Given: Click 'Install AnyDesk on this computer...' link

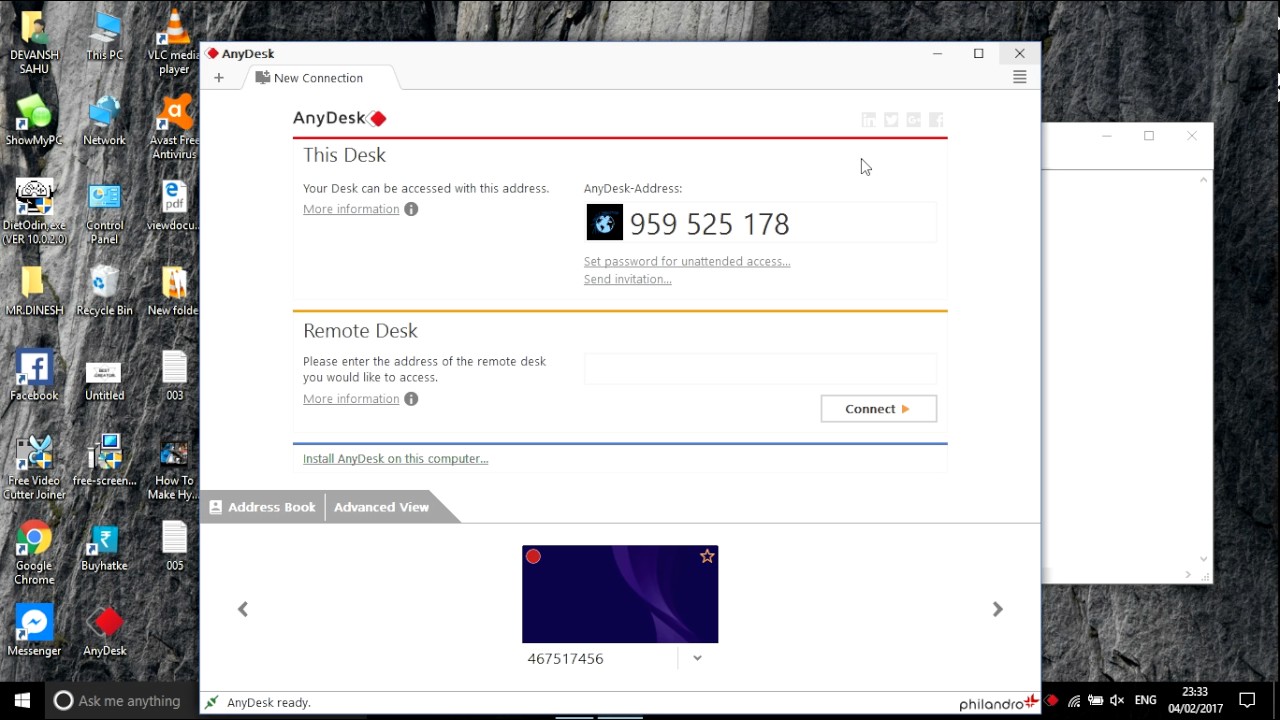Looking at the screenshot, I should (x=395, y=459).
